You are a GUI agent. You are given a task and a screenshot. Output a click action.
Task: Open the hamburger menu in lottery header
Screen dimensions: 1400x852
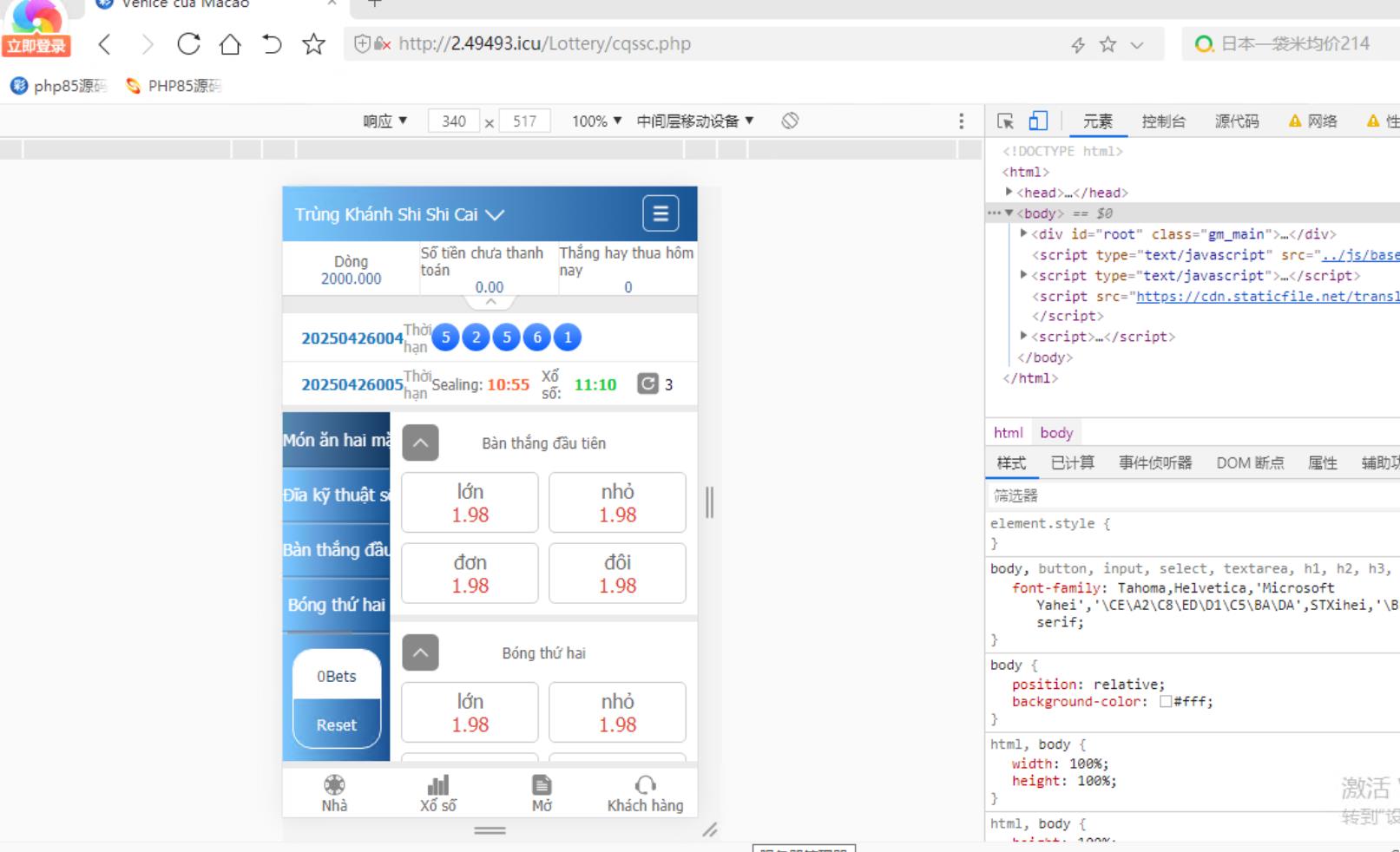[x=660, y=213]
